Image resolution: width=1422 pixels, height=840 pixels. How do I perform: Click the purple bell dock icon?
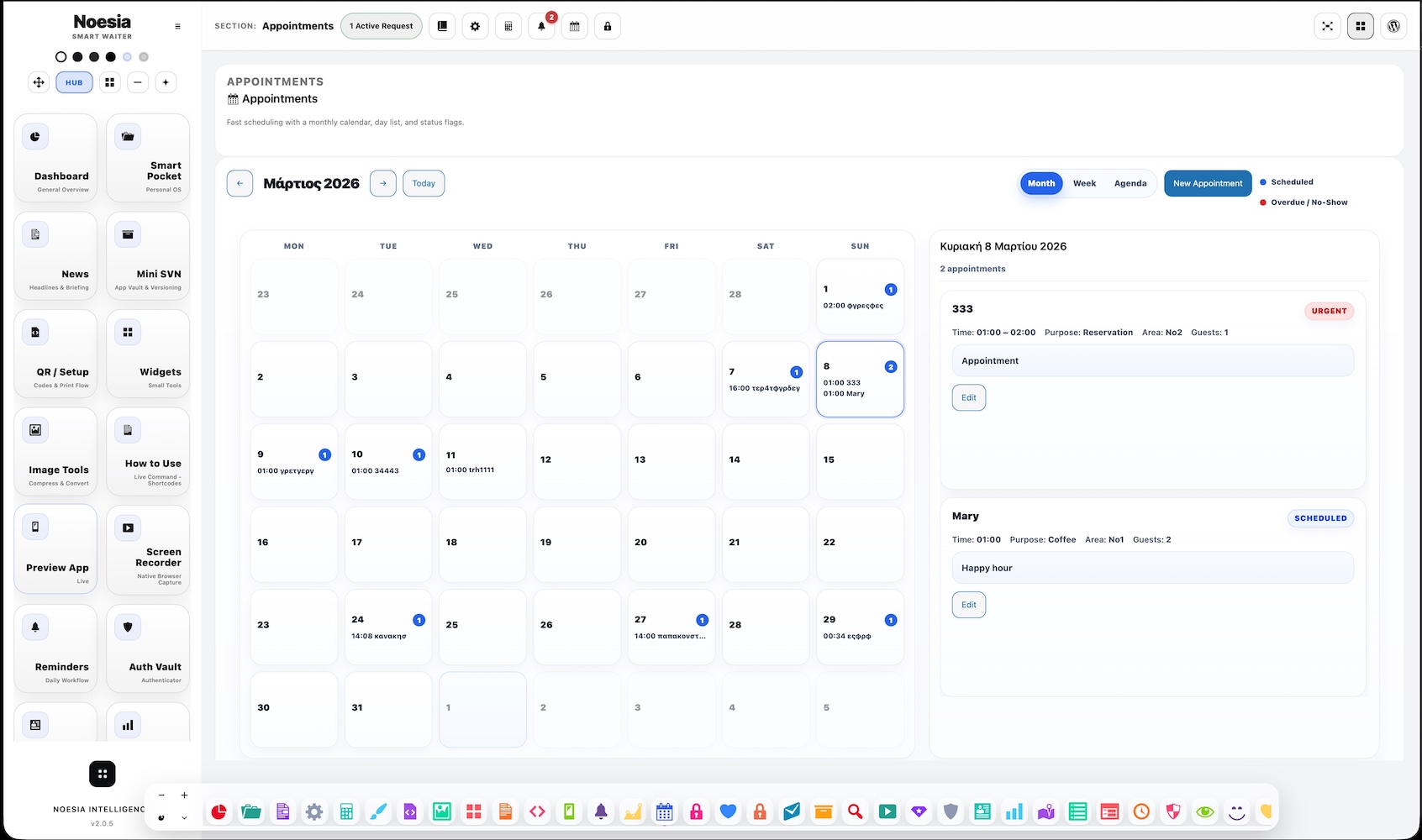601,811
